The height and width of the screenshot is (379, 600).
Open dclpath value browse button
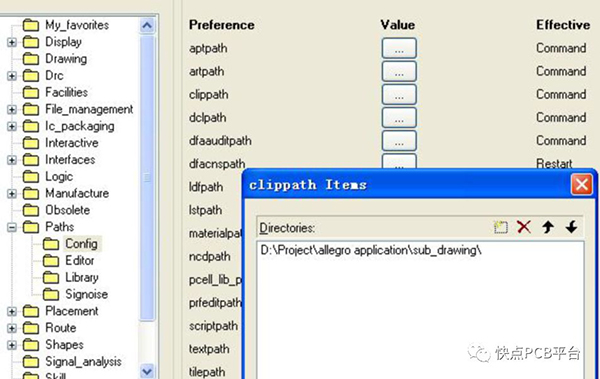click(x=399, y=118)
